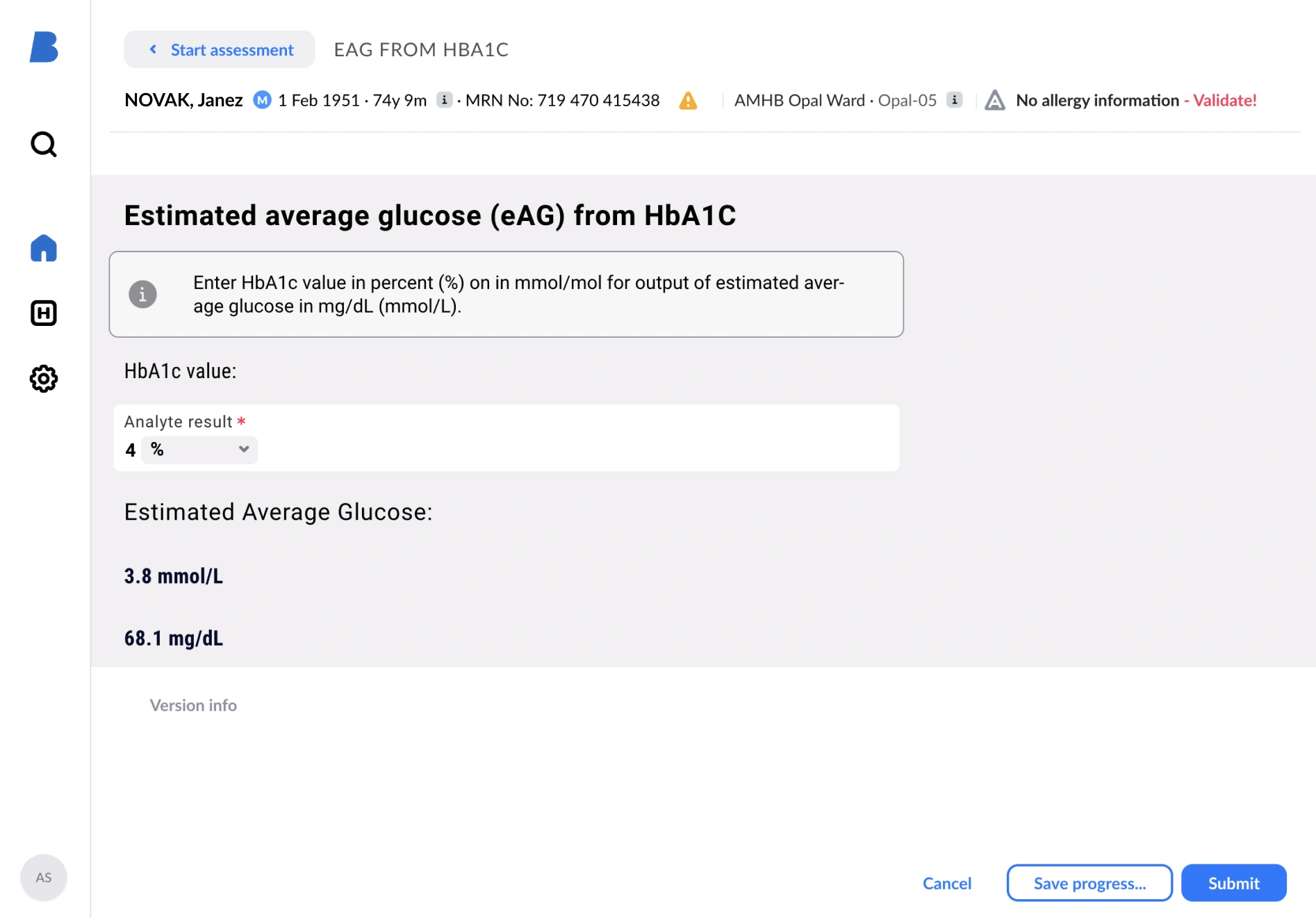Click Save progress... button

tap(1089, 883)
